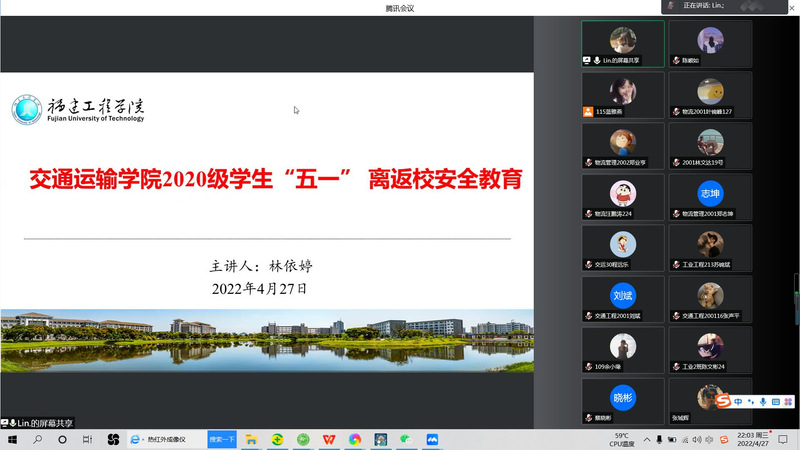Viewport: 800px width, 450px height.
Task: Click the orange host badge beside 115
Action: click(x=588, y=112)
